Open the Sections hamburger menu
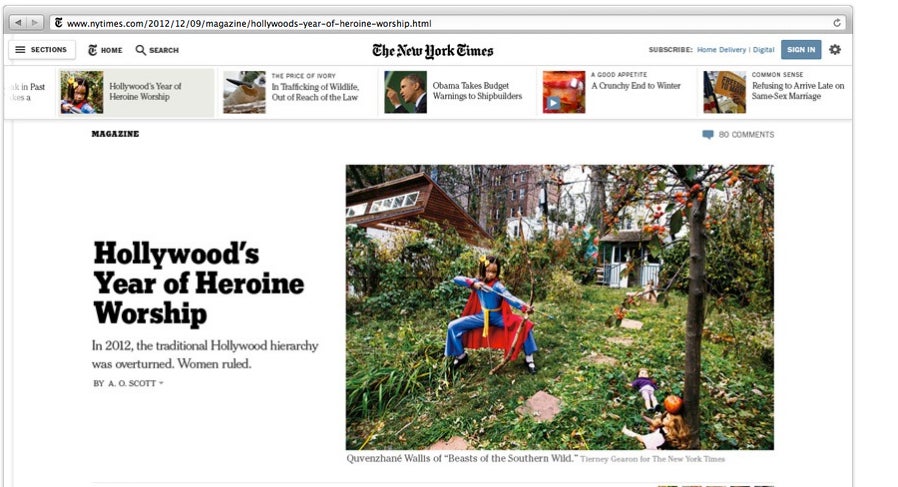898x487 pixels. [x=42, y=50]
